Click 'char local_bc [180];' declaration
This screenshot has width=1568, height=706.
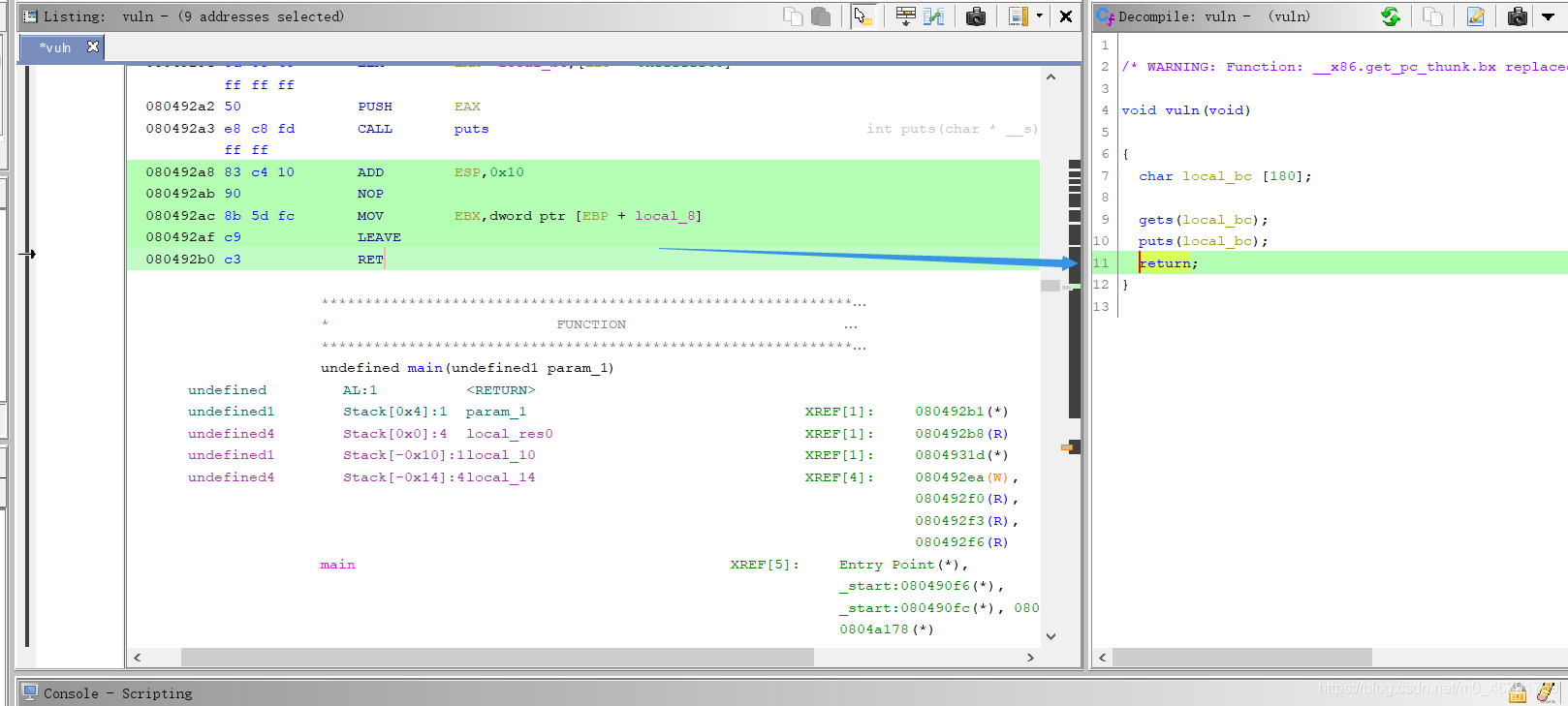1225,176
